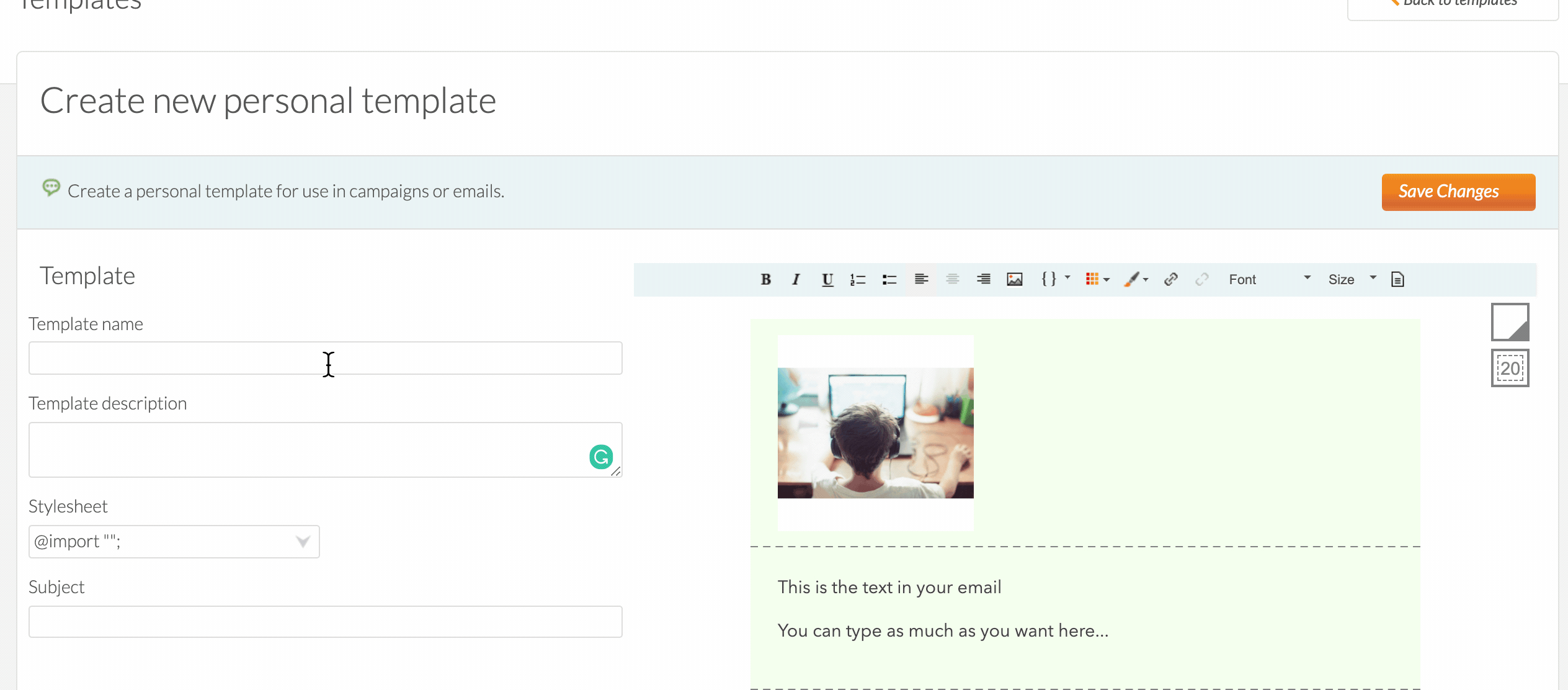
Task: Click the 'Create new personal template' heading
Action: click(x=268, y=101)
